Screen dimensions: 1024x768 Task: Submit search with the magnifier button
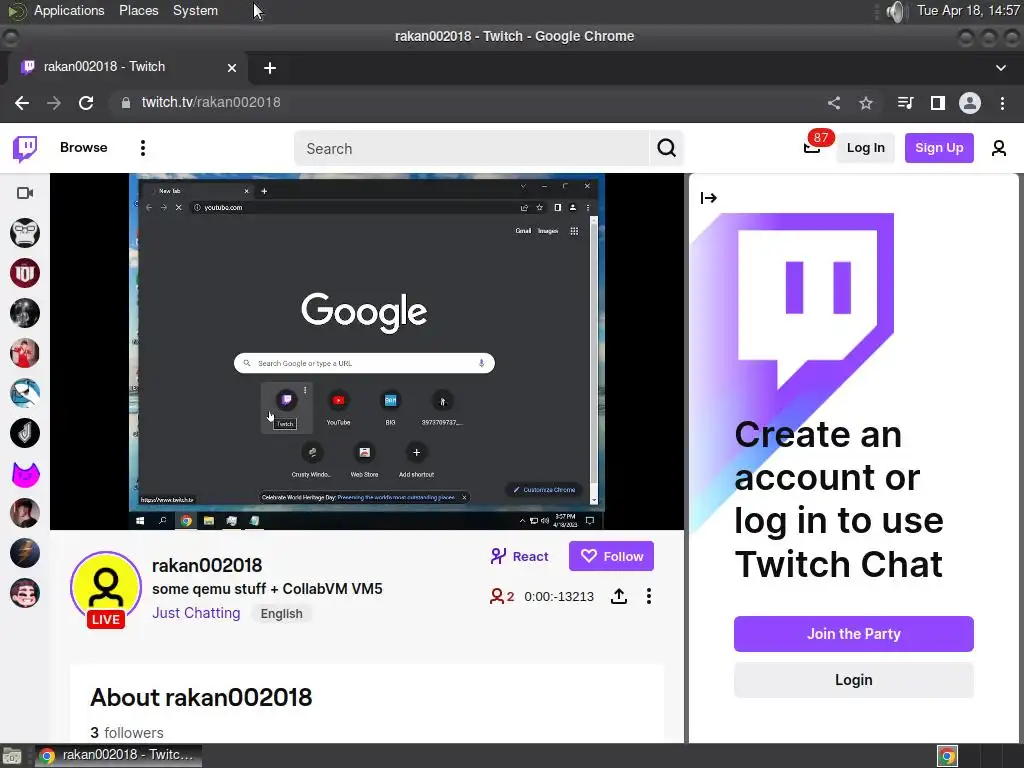tap(666, 148)
